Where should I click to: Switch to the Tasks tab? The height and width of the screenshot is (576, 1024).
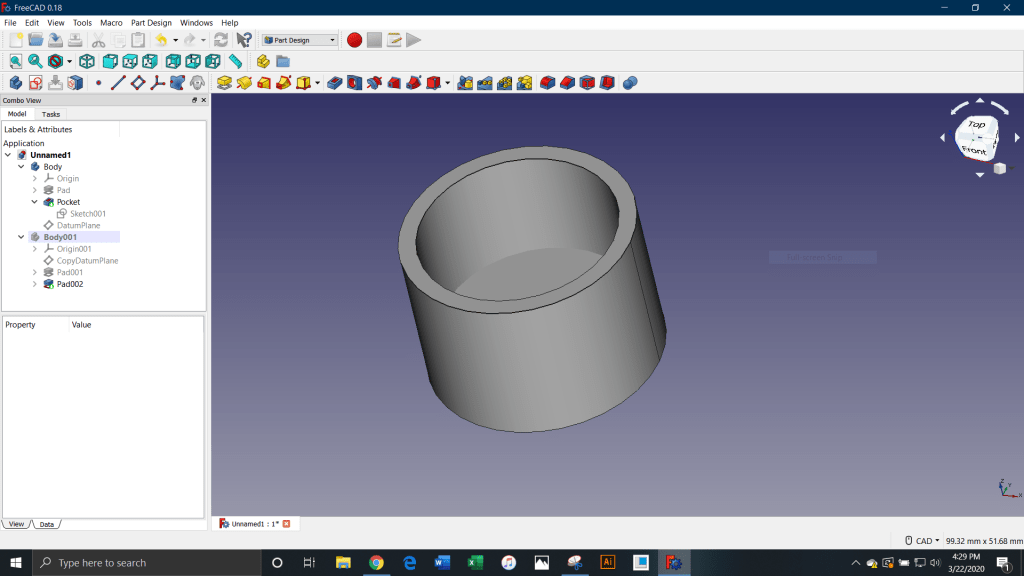coord(50,114)
